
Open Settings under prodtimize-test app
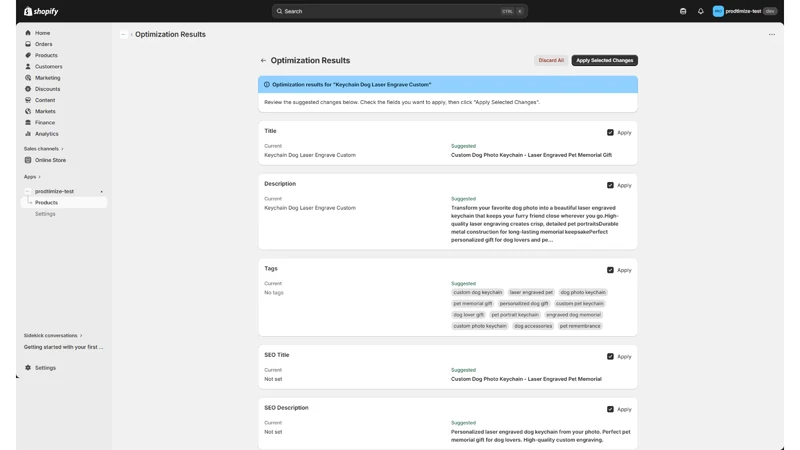point(45,214)
